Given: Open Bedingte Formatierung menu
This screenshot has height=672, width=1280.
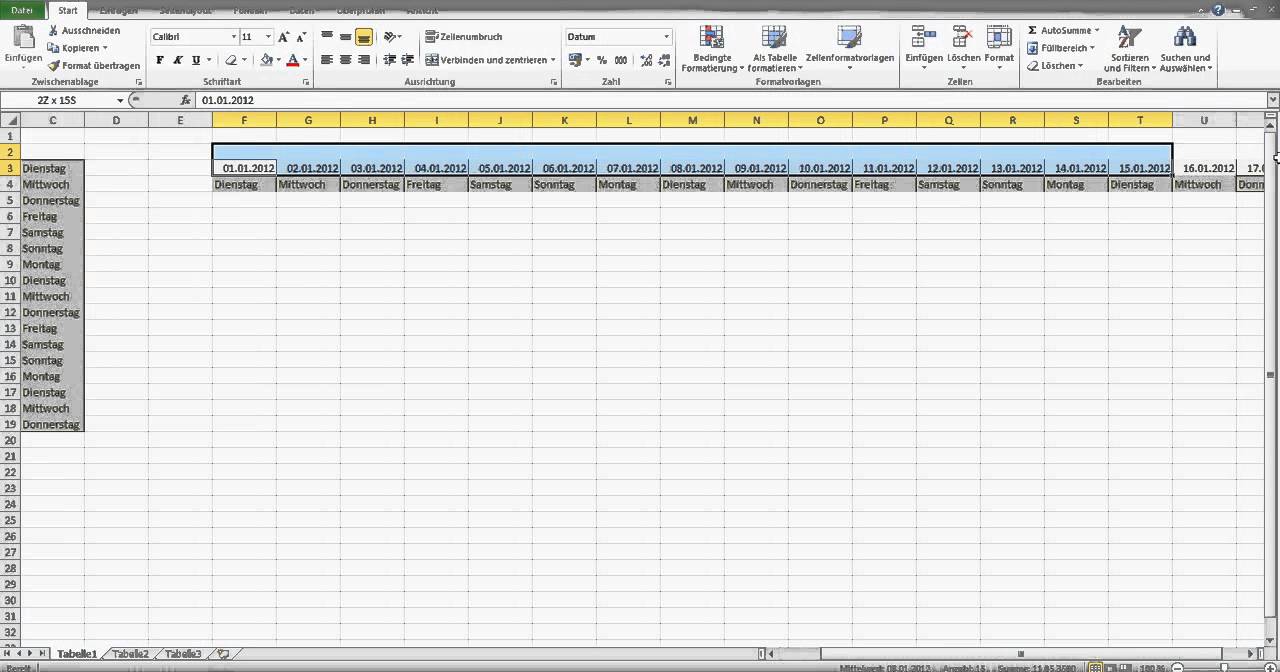Looking at the screenshot, I should point(712,48).
